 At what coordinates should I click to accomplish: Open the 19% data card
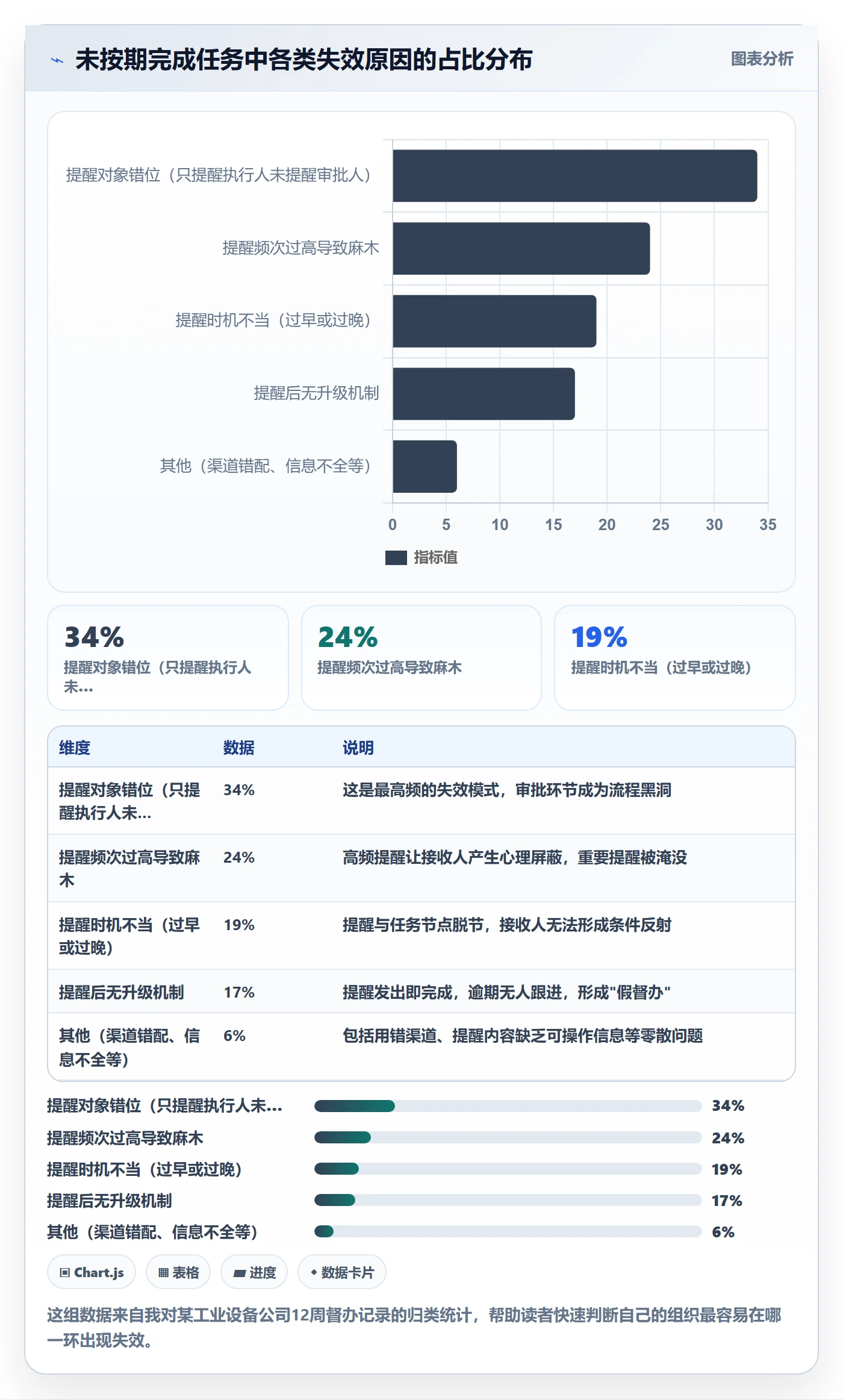tap(674, 658)
